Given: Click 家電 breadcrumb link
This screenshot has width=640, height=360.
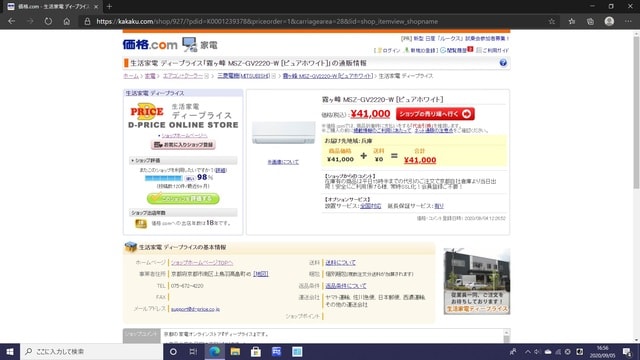Looking at the screenshot, I should (150, 76).
